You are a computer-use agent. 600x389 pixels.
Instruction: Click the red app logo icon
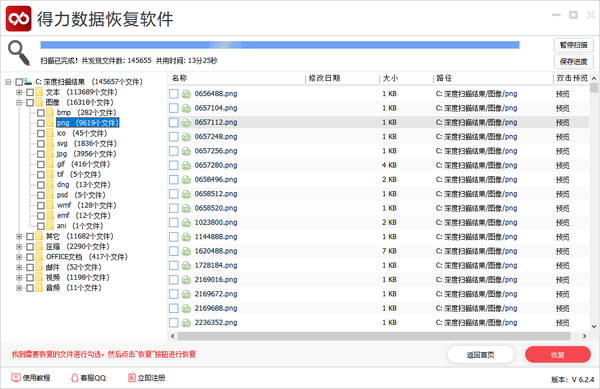tap(18, 18)
